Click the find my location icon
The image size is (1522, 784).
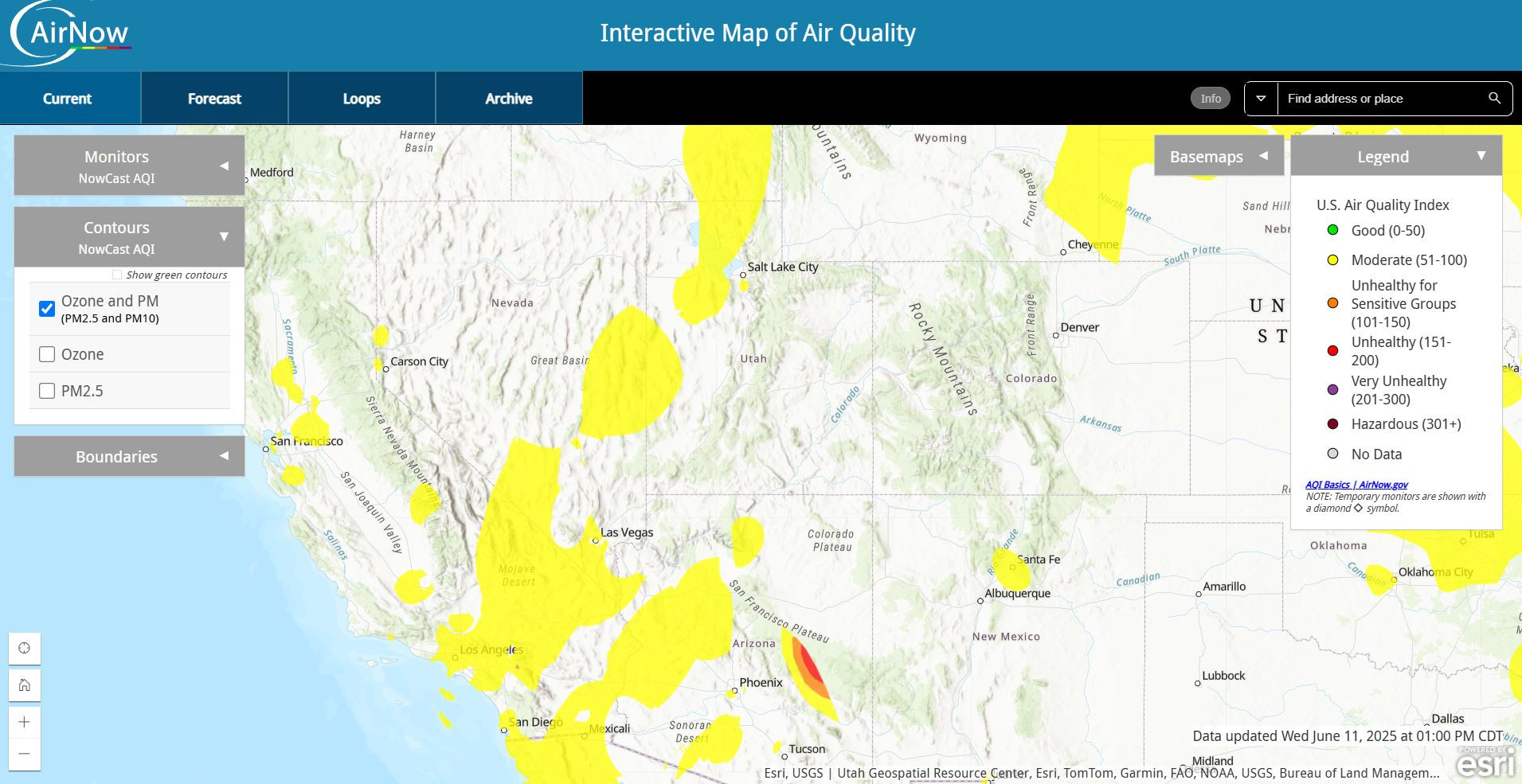(x=25, y=648)
